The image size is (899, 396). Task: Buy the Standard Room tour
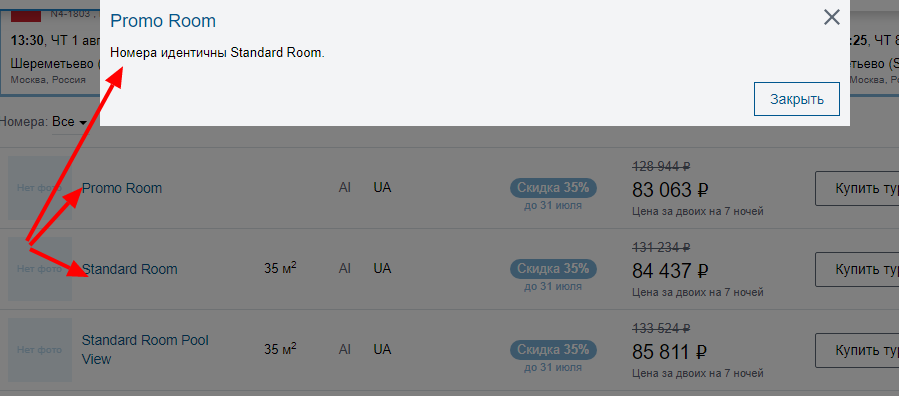coord(857,269)
